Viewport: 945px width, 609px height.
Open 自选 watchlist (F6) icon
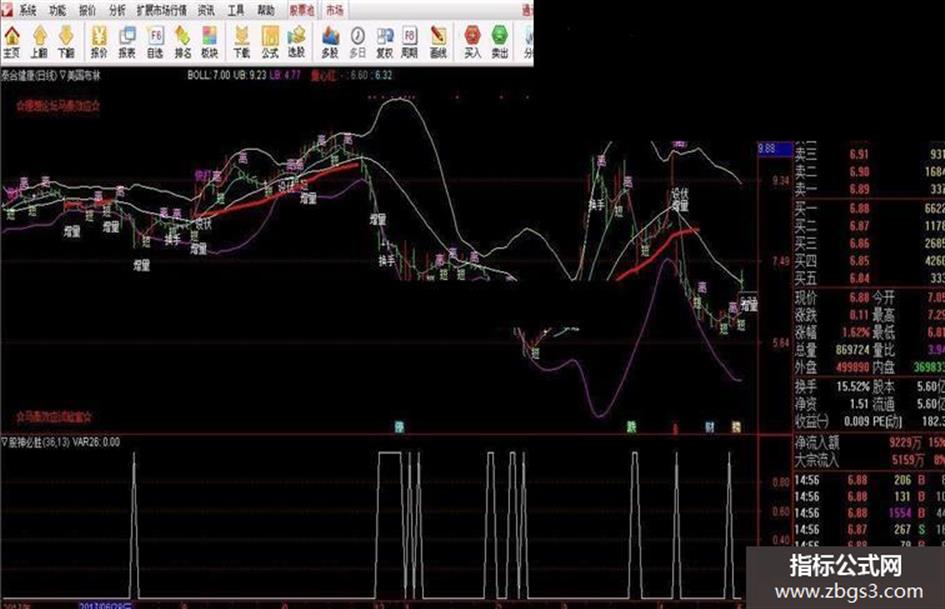click(155, 42)
